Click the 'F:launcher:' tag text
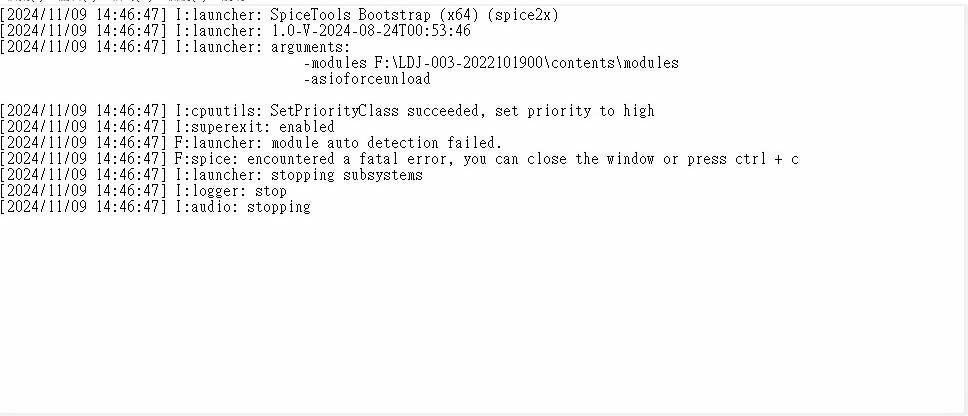 click(219, 143)
